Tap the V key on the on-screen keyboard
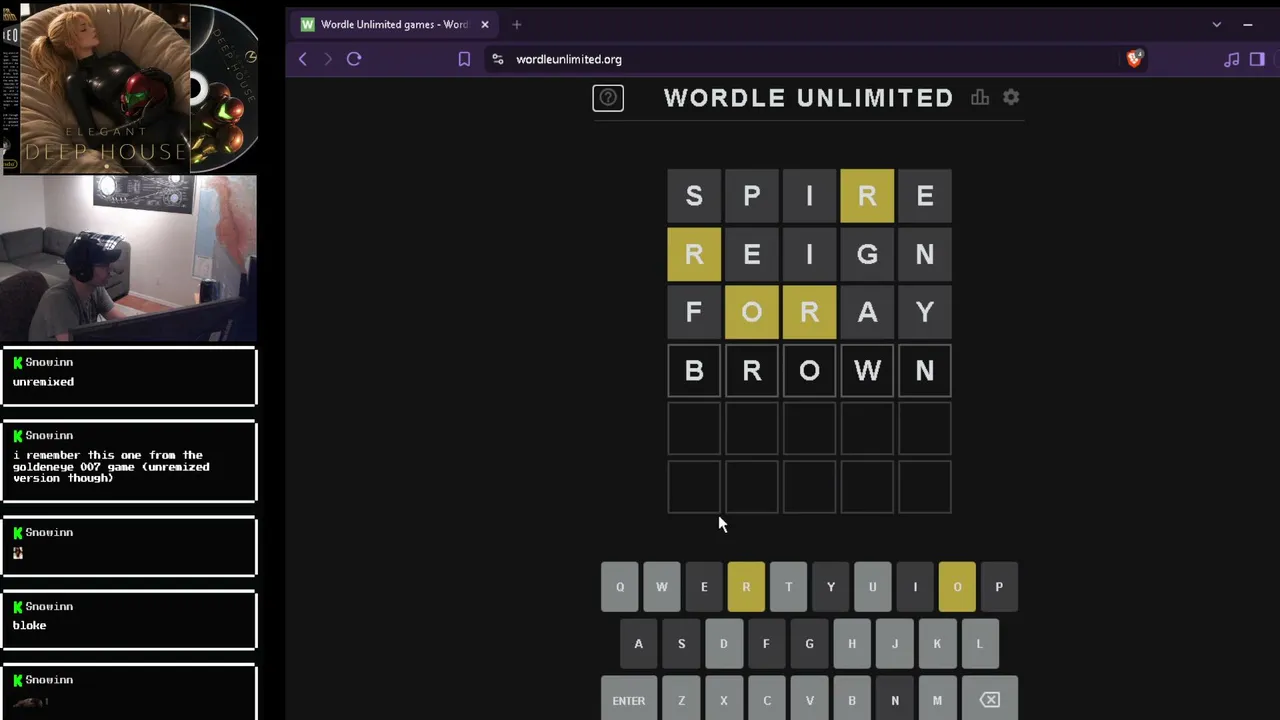The width and height of the screenshot is (1280, 720). [810, 700]
